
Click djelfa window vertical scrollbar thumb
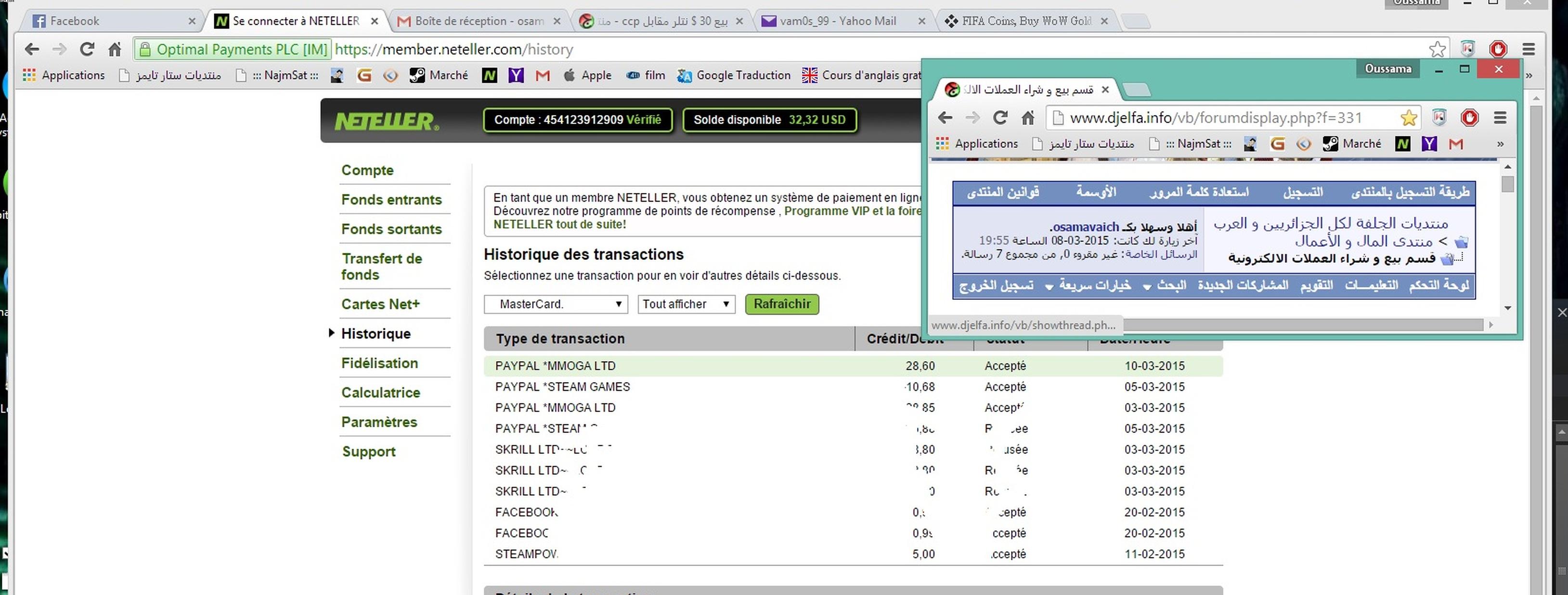tap(1507, 184)
